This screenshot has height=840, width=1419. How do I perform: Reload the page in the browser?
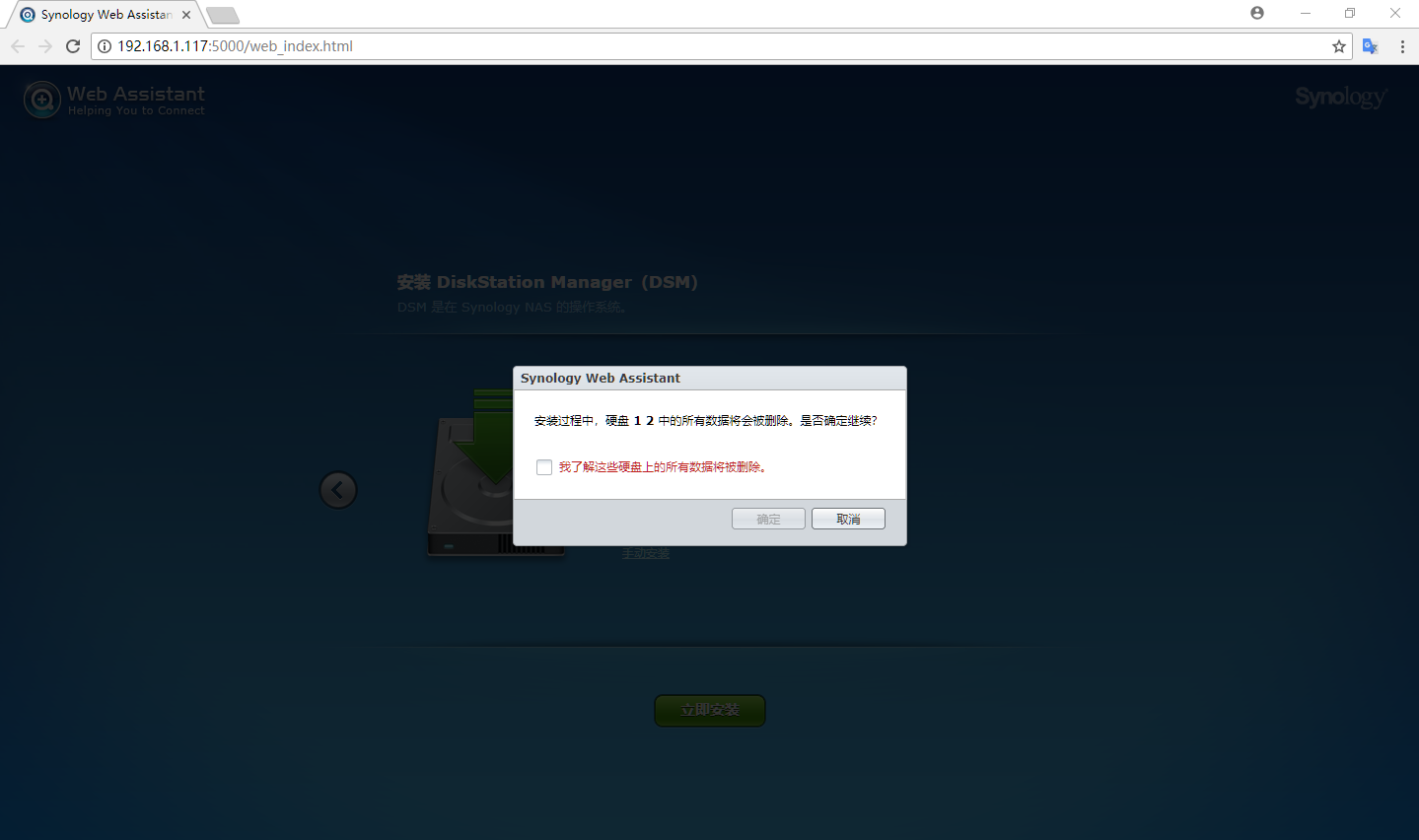click(x=73, y=46)
